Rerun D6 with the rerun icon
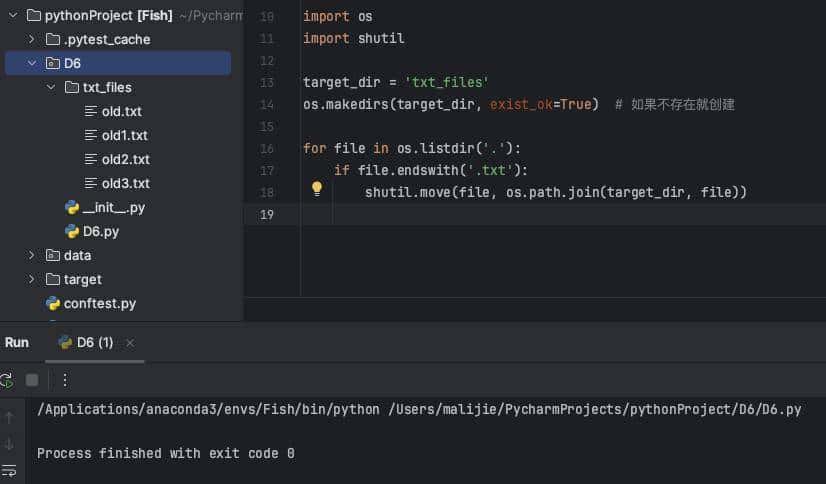826x484 pixels. [x=6, y=380]
